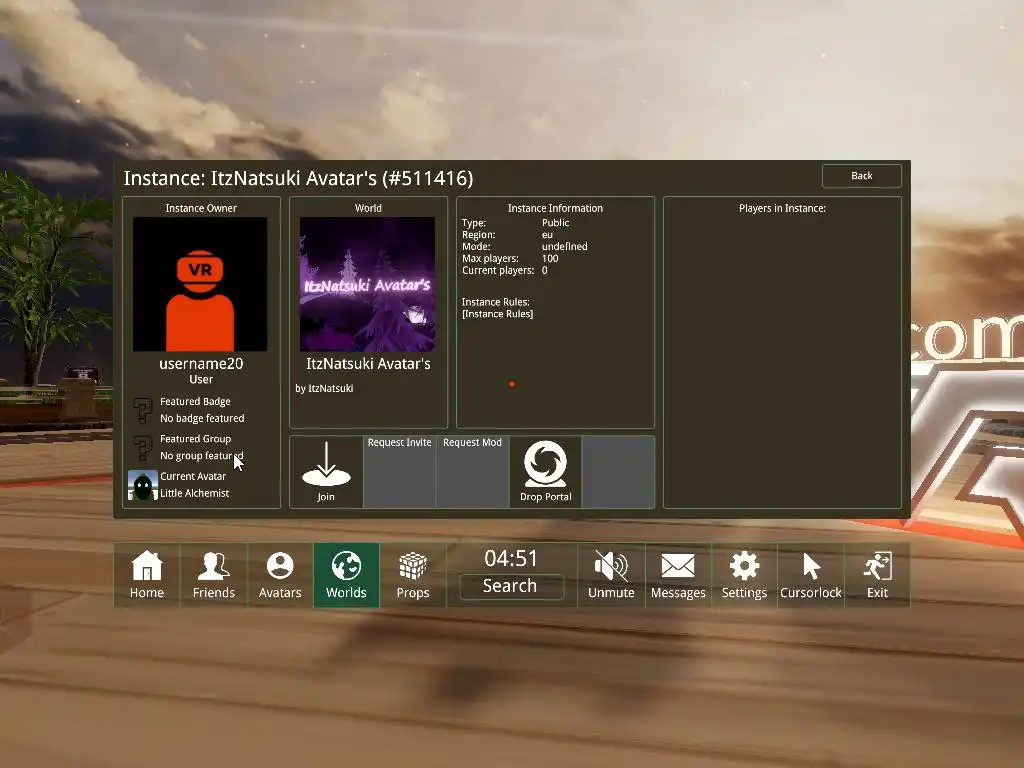The height and width of the screenshot is (768, 1024).
Task: Click the Request Mod button
Action: pos(472,472)
